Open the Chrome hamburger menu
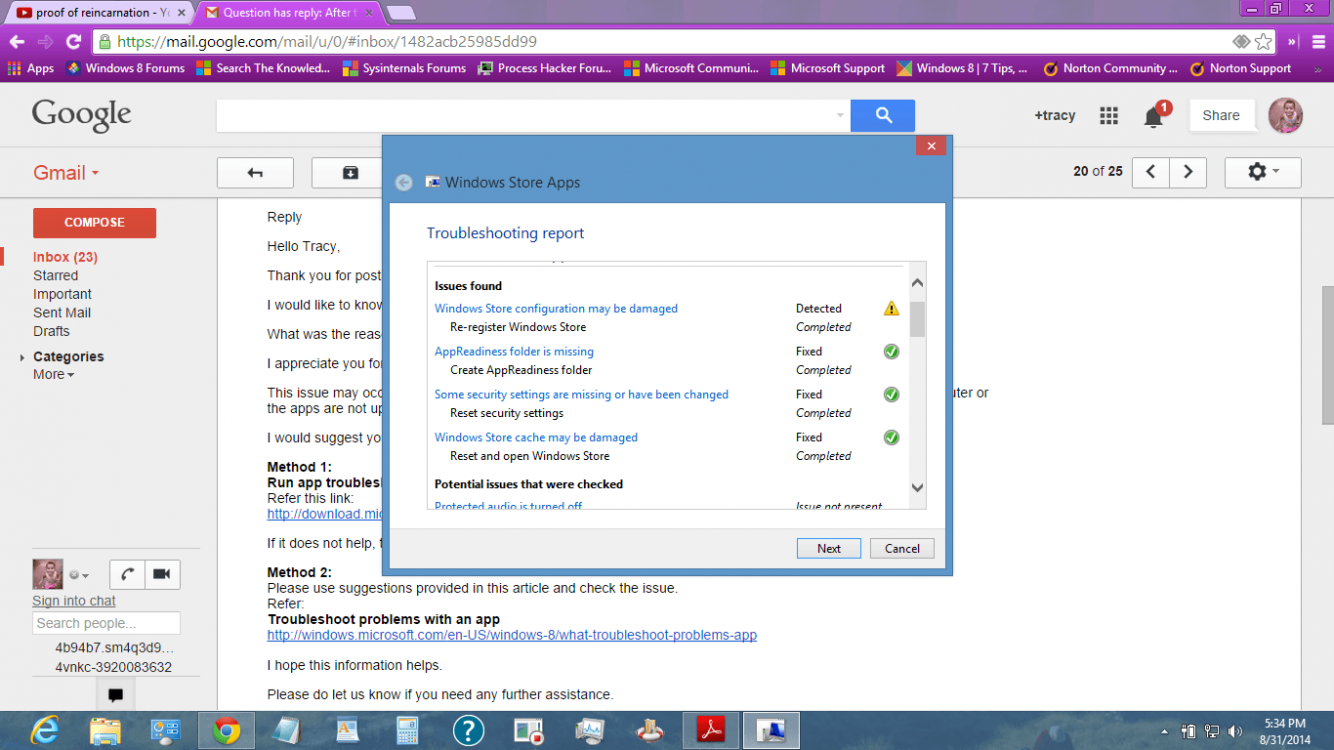This screenshot has width=1334, height=750. (x=1320, y=42)
